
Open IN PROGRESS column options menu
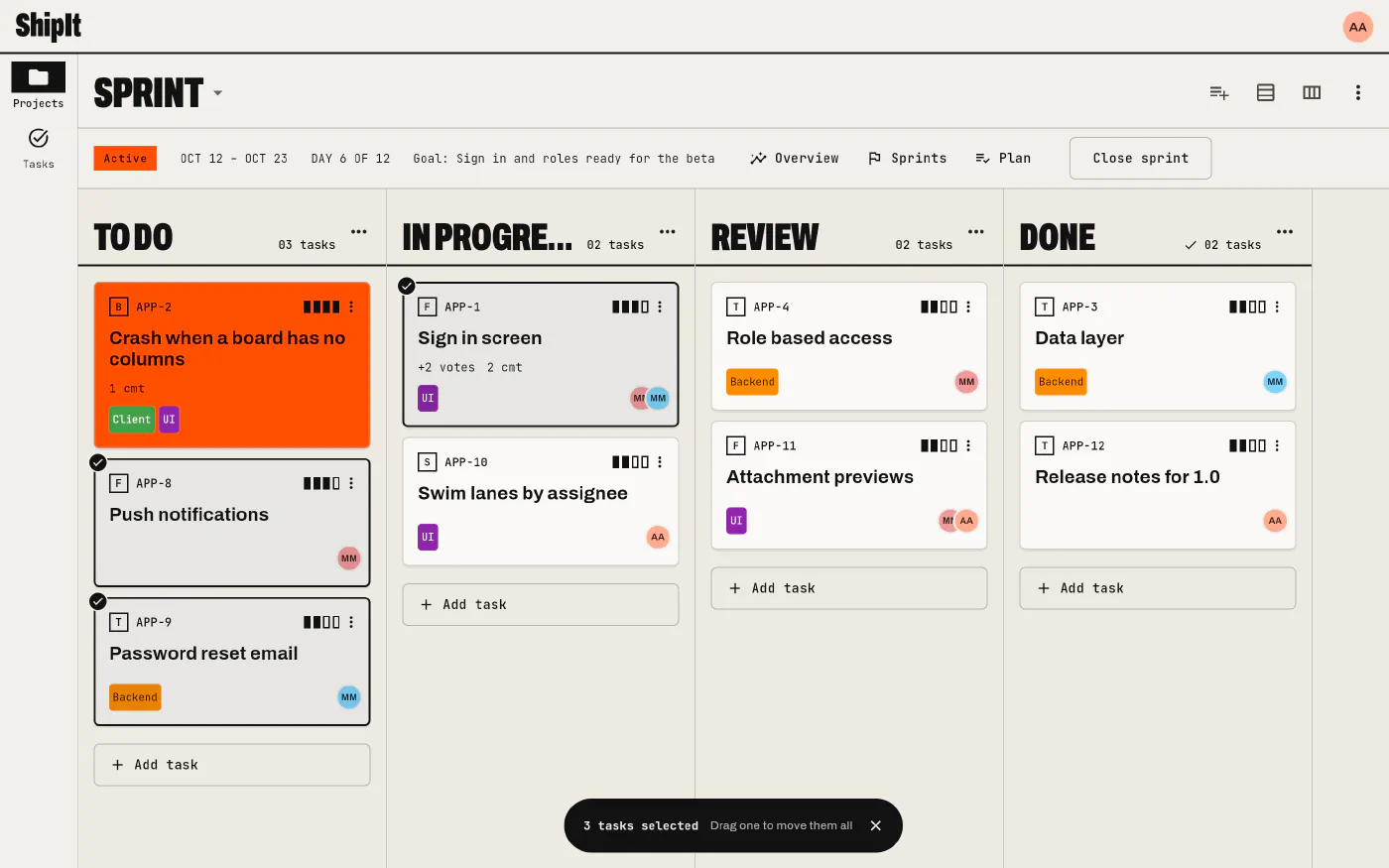coord(668,232)
